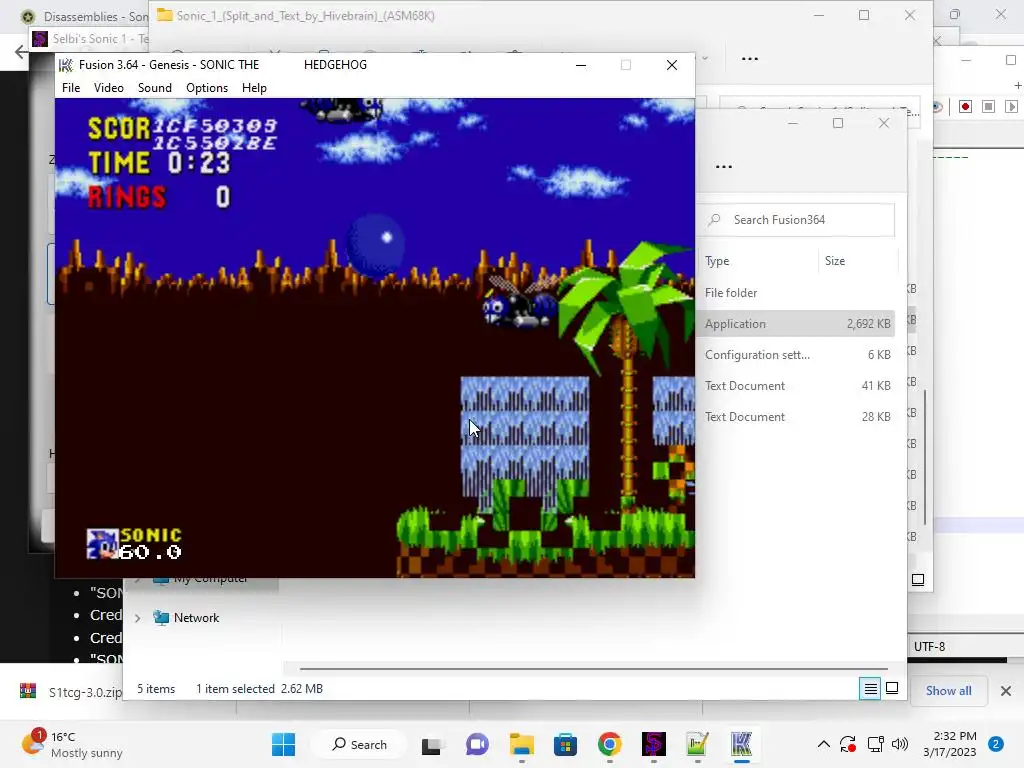The height and width of the screenshot is (768, 1024).
Task: Click the Kega Fusion taskbar icon
Action: click(741, 744)
